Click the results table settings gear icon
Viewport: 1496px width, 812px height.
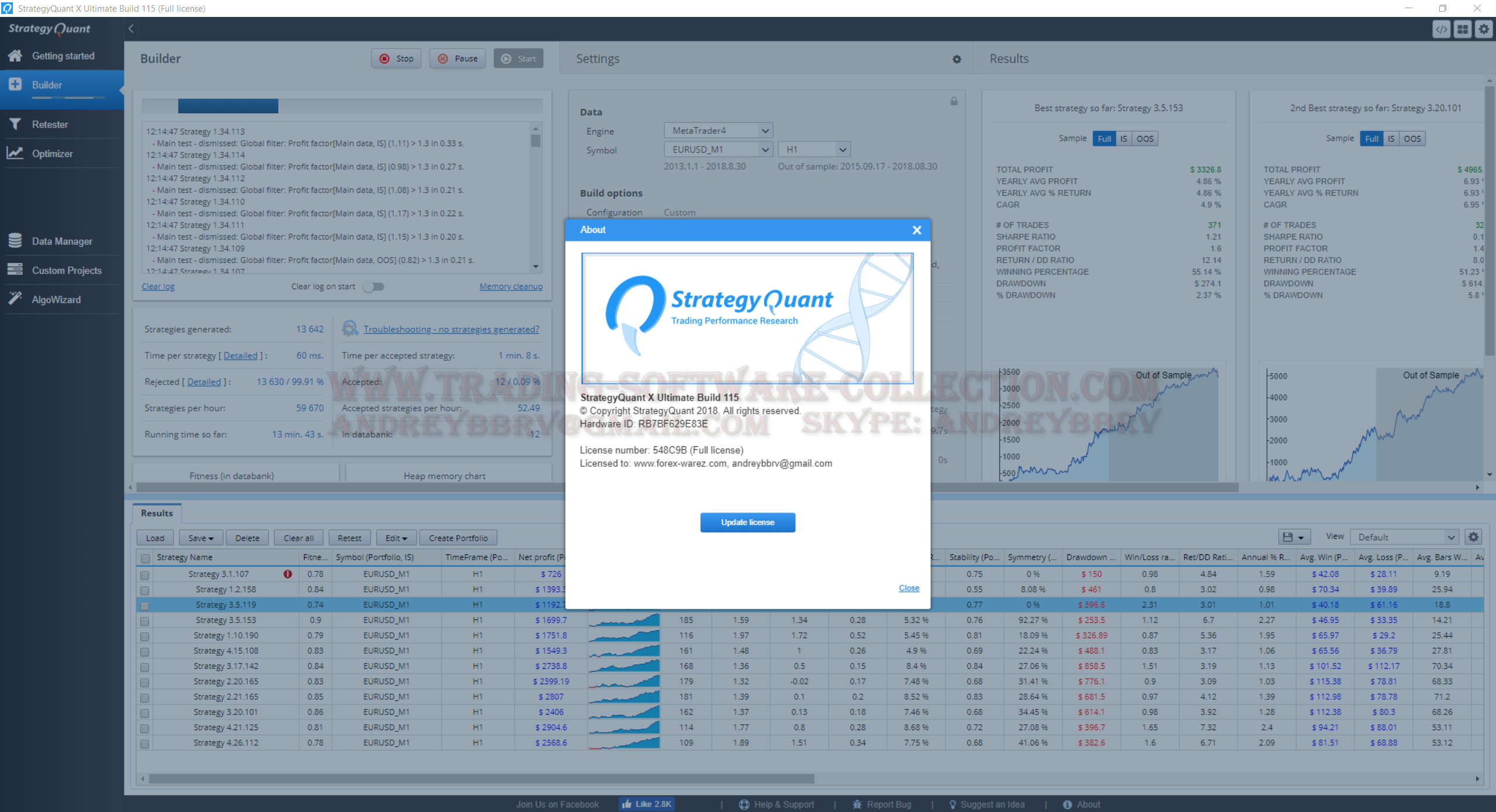click(1473, 537)
